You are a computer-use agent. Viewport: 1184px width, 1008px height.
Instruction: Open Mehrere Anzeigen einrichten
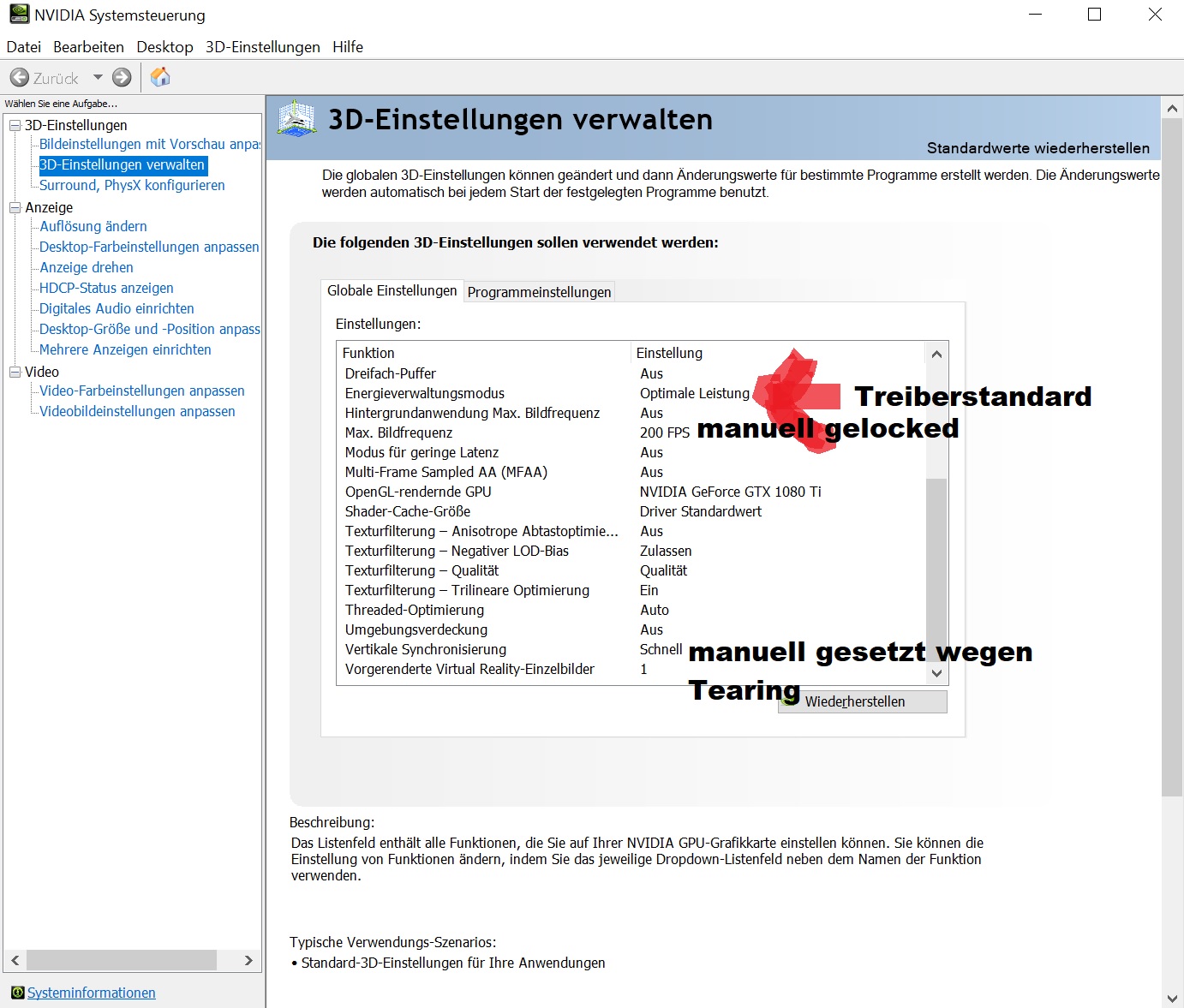pos(125,350)
